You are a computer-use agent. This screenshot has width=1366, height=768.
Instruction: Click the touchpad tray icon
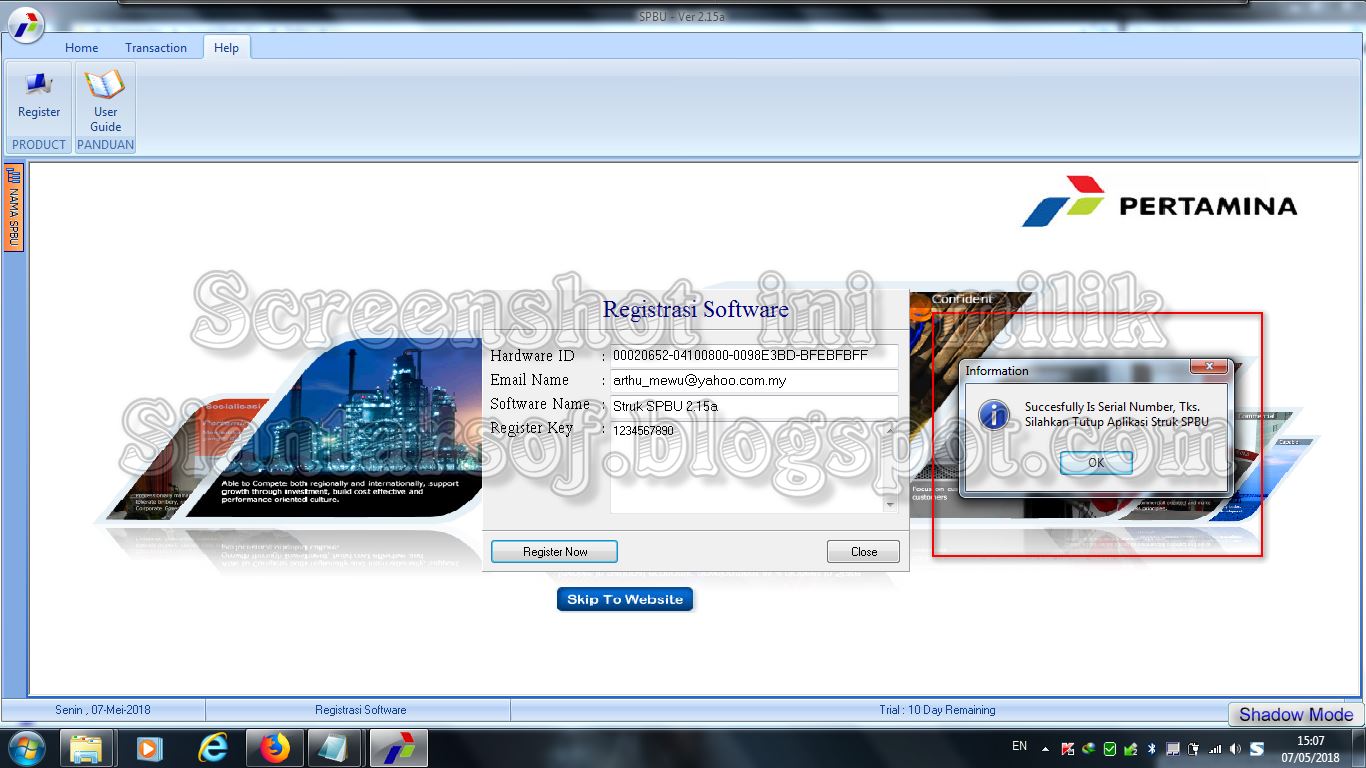tap(1173, 748)
